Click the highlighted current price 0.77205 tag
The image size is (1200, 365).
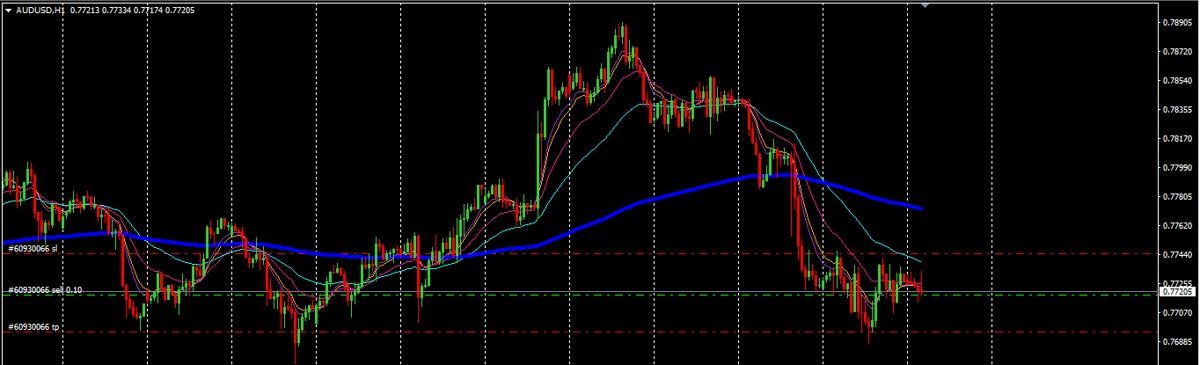point(1176,292)
